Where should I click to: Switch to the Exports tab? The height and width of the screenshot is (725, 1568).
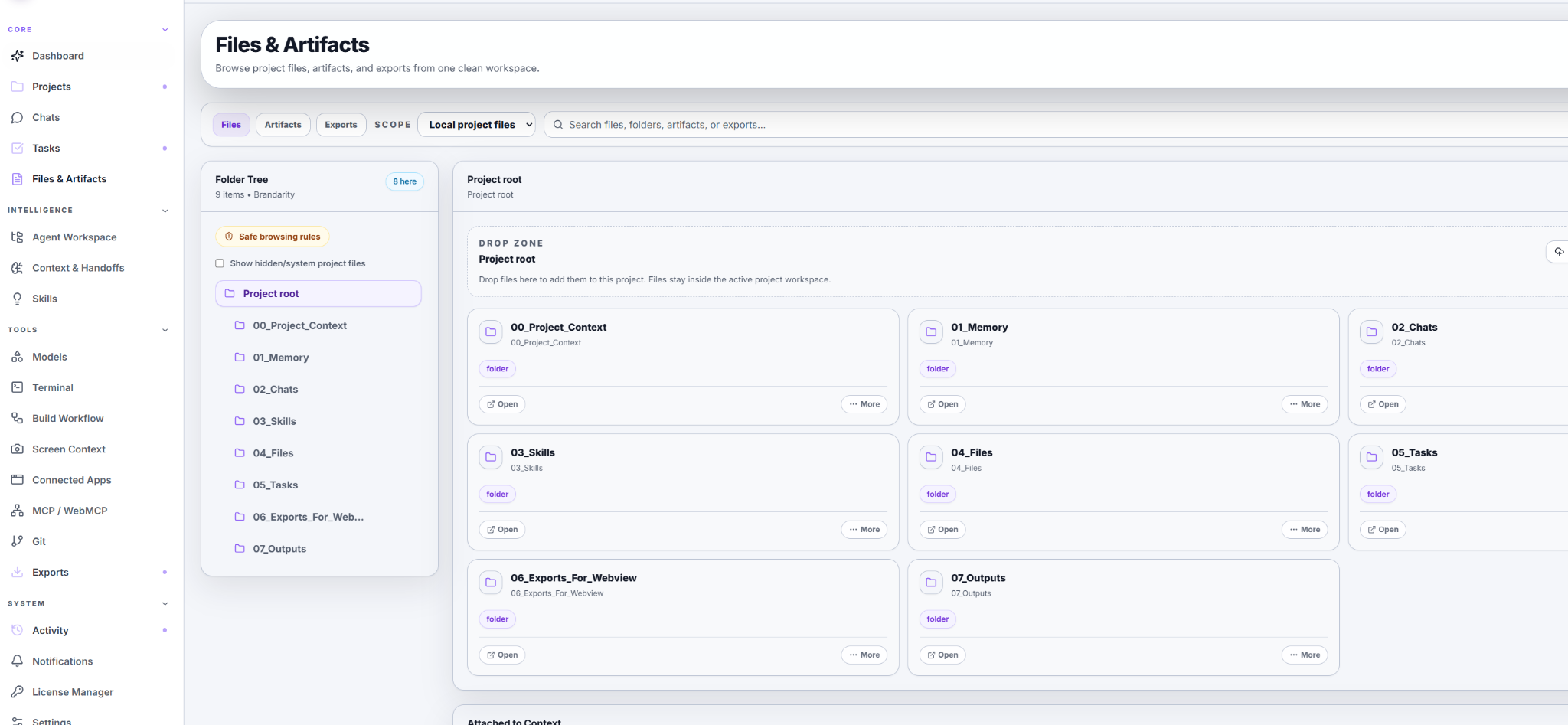click(341, 125)
